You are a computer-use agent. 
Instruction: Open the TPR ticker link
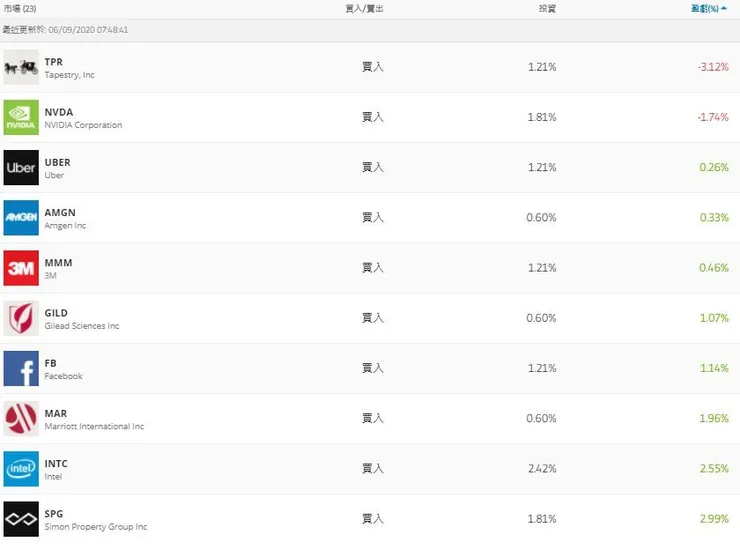[54, 62]
